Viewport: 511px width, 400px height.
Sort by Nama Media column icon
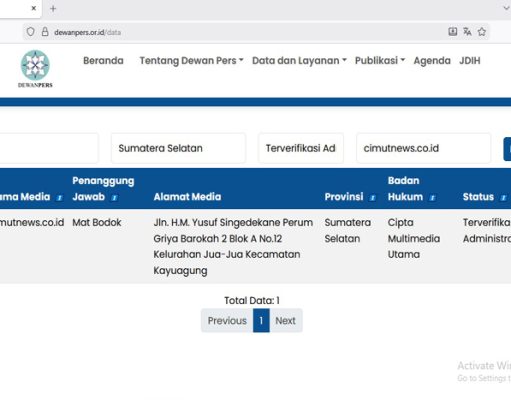click(59, 198)
